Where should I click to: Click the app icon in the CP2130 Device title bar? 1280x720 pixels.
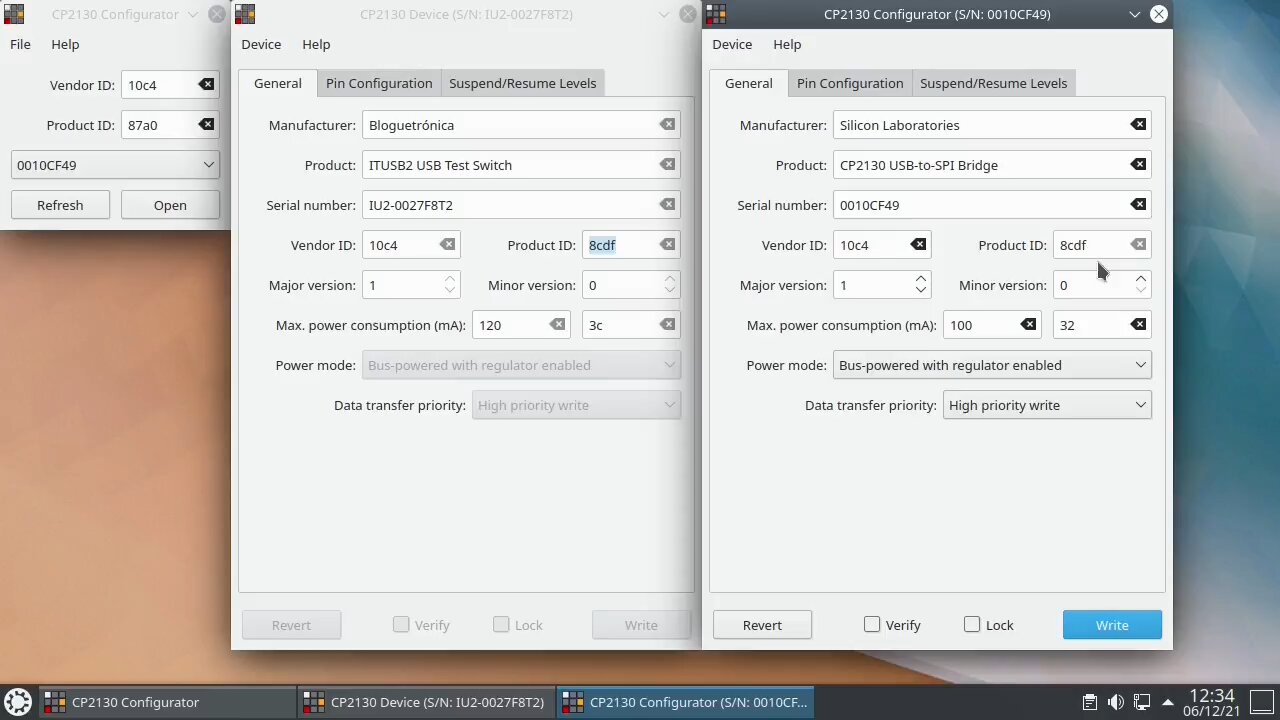pyautogui.click(x=245, y=14)
